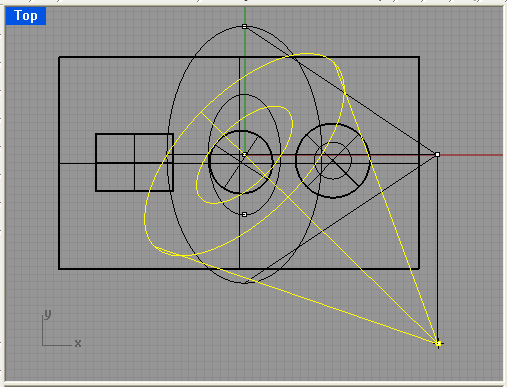The width and height of the screenshot is (507, 387).
Task: Click the world axis icon showing x and y
Action: point(61,329)
